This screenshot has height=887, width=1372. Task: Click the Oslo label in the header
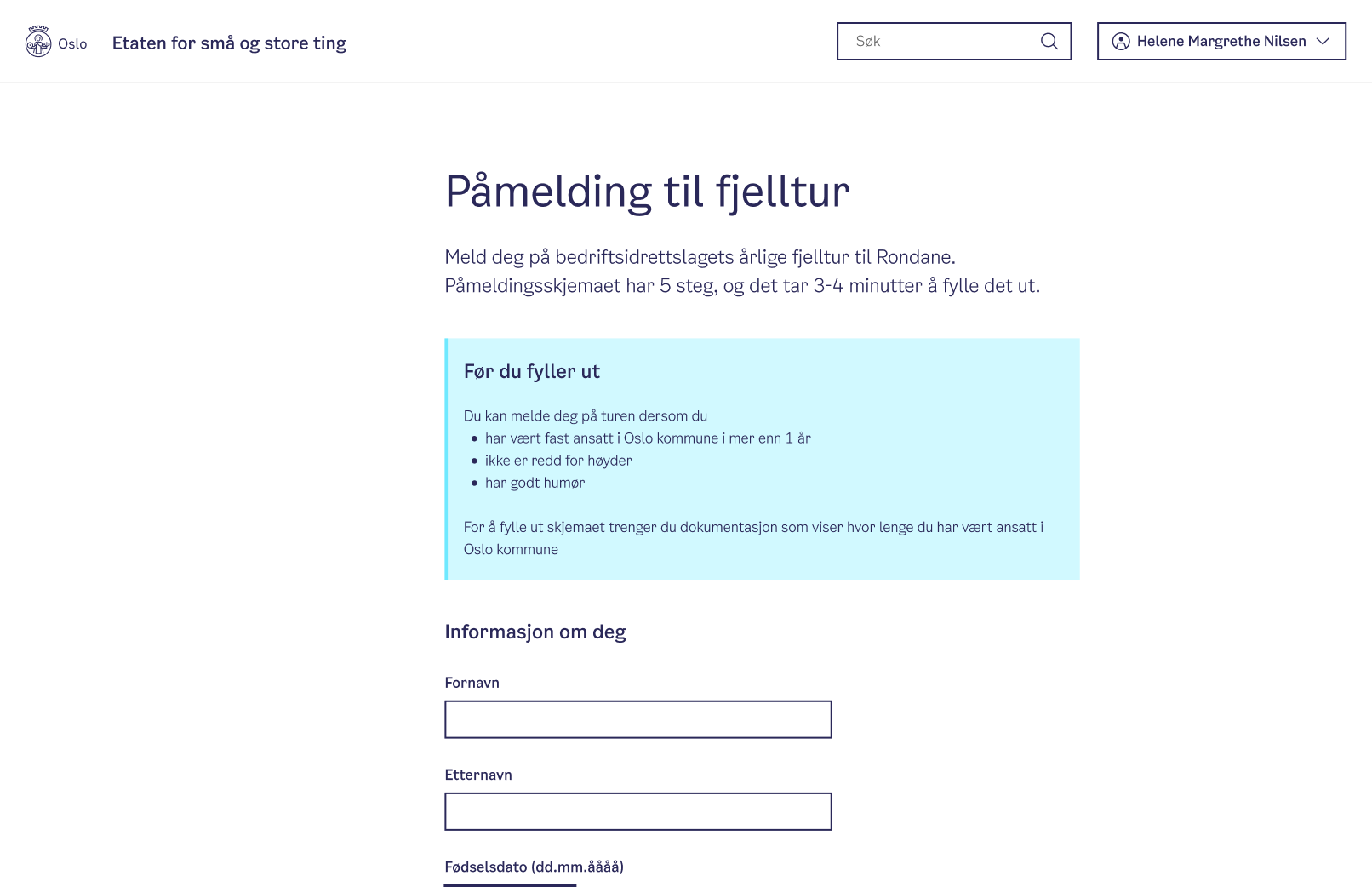click(72, 43)
